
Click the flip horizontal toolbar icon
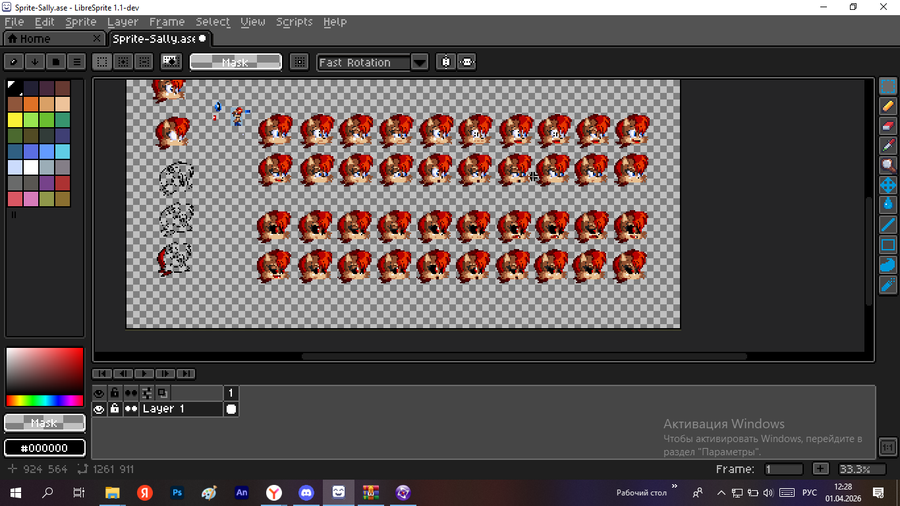tap(467, 62)
